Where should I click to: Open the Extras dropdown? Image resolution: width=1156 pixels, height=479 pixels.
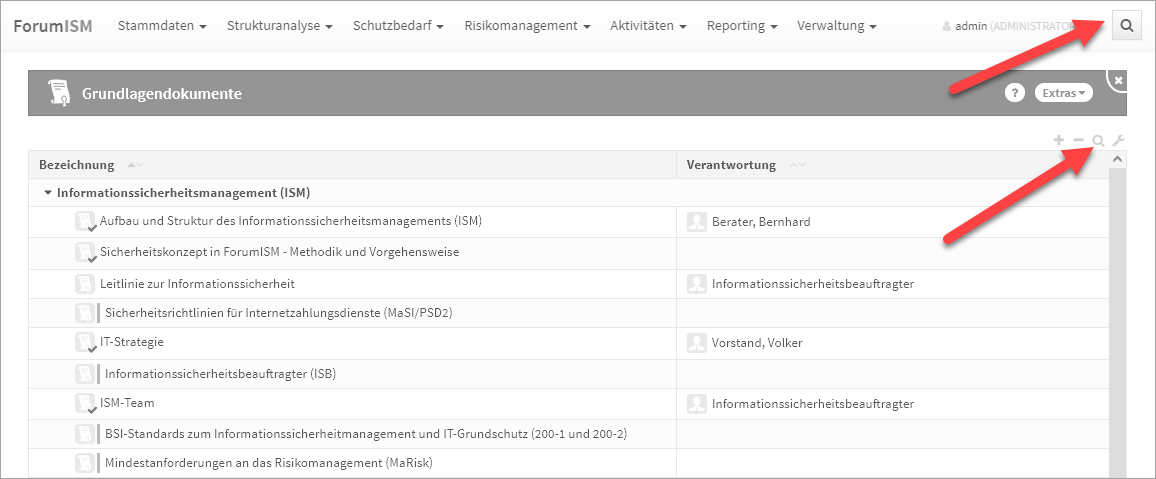tap(1063, 93)
